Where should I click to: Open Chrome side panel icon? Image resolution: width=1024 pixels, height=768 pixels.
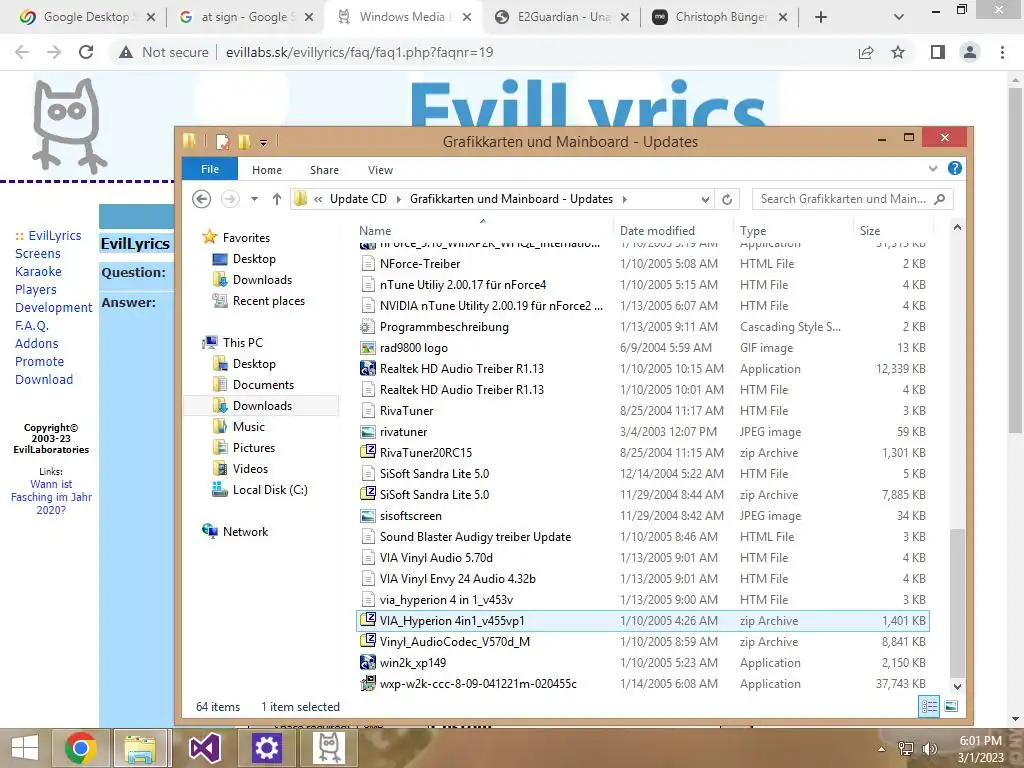tap(938, 52)
